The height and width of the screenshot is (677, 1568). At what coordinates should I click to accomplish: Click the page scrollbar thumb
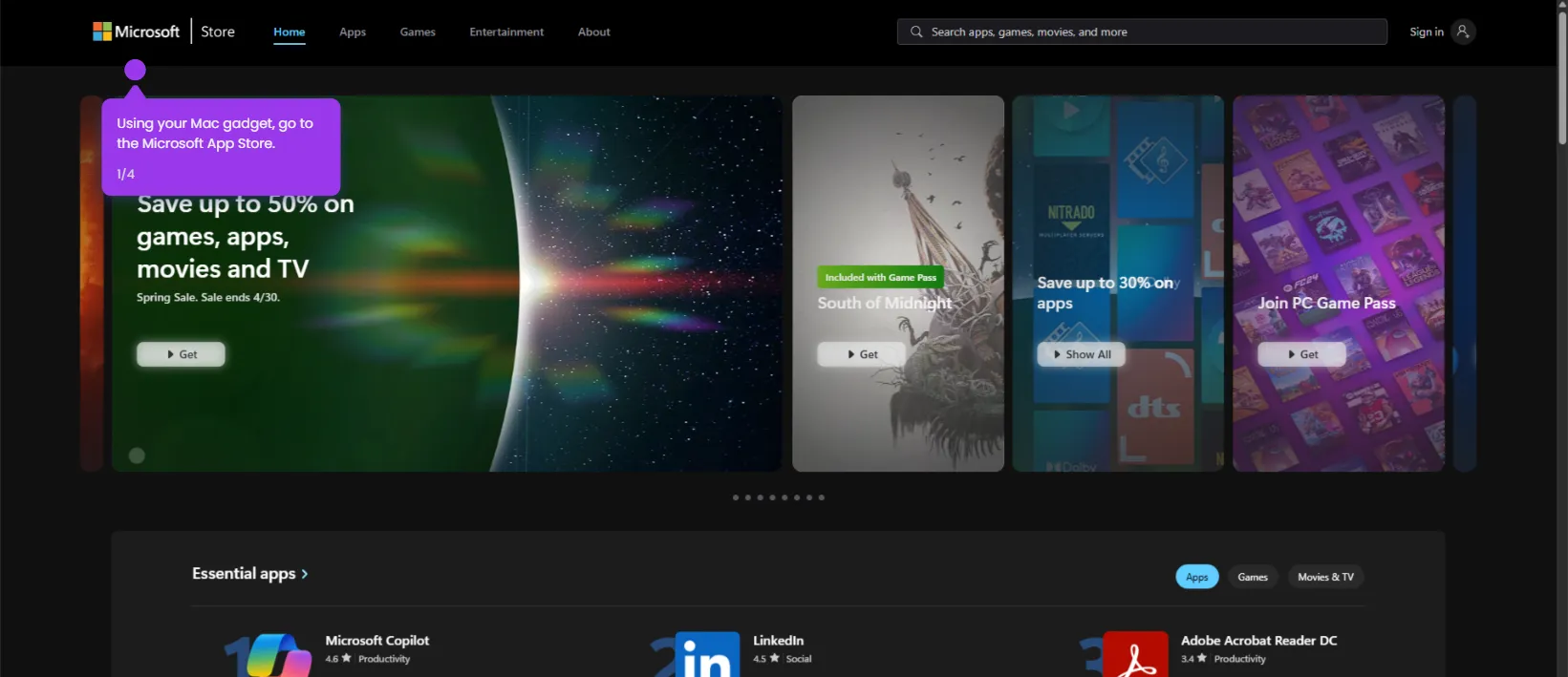[1562, 76]
